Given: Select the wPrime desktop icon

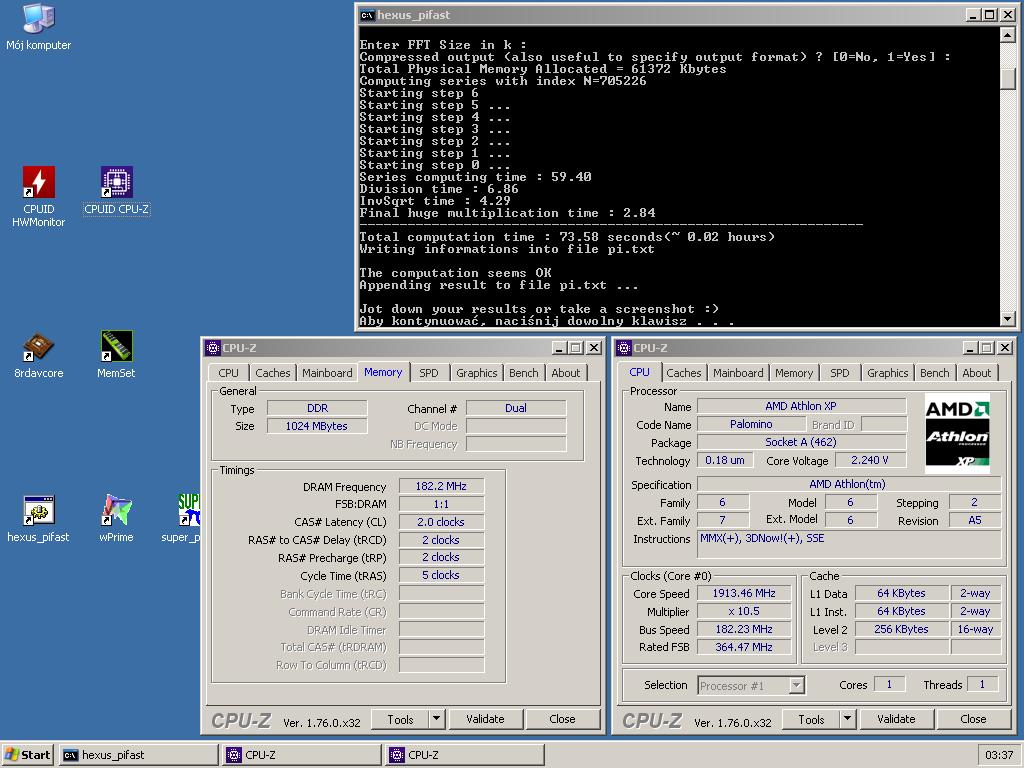Looking at the screenshot, I should click(x=116, y=519).
